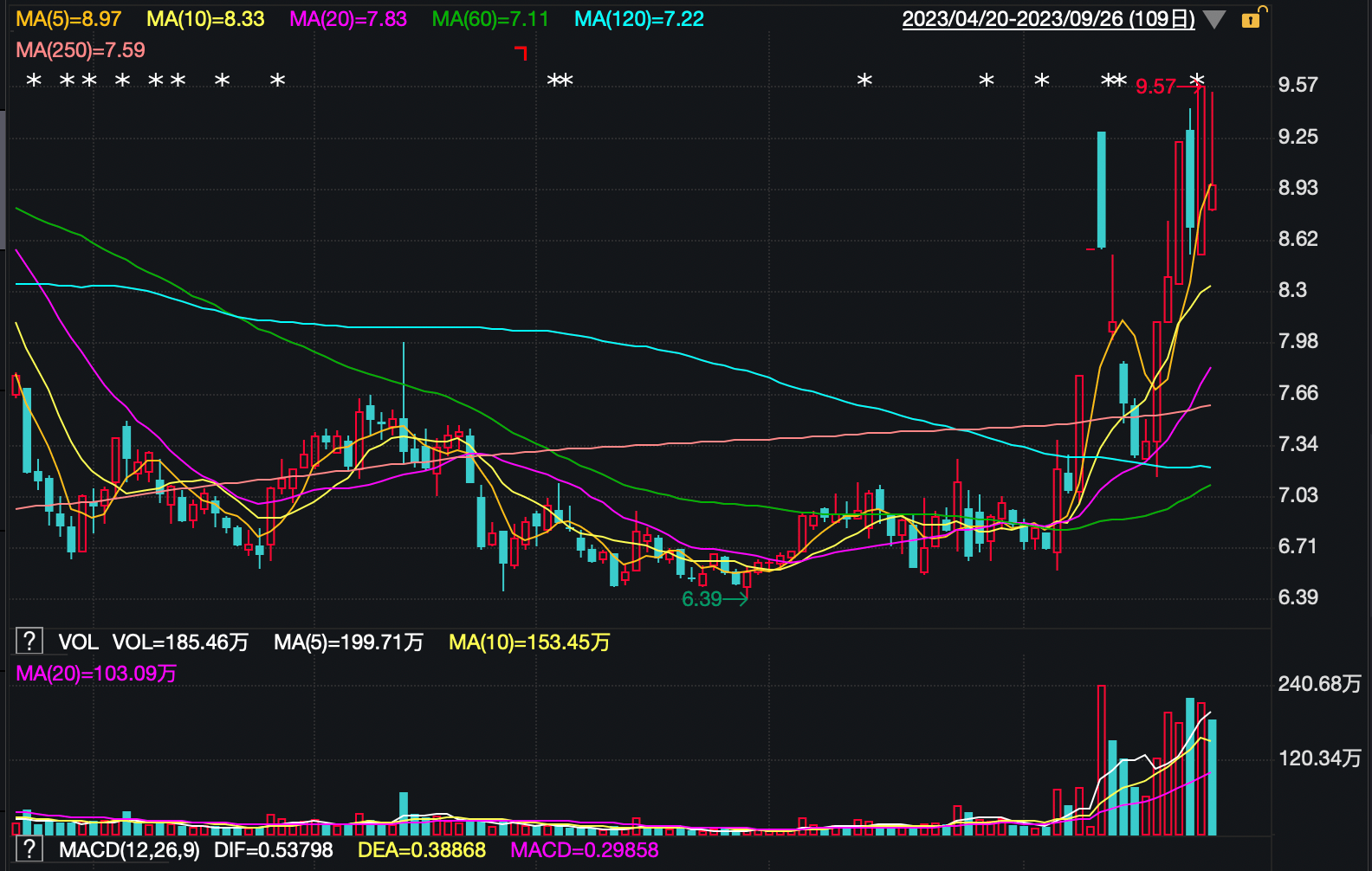
Task: Select the MA(10)=153.45万 volume average label
Action: [529, 642]
